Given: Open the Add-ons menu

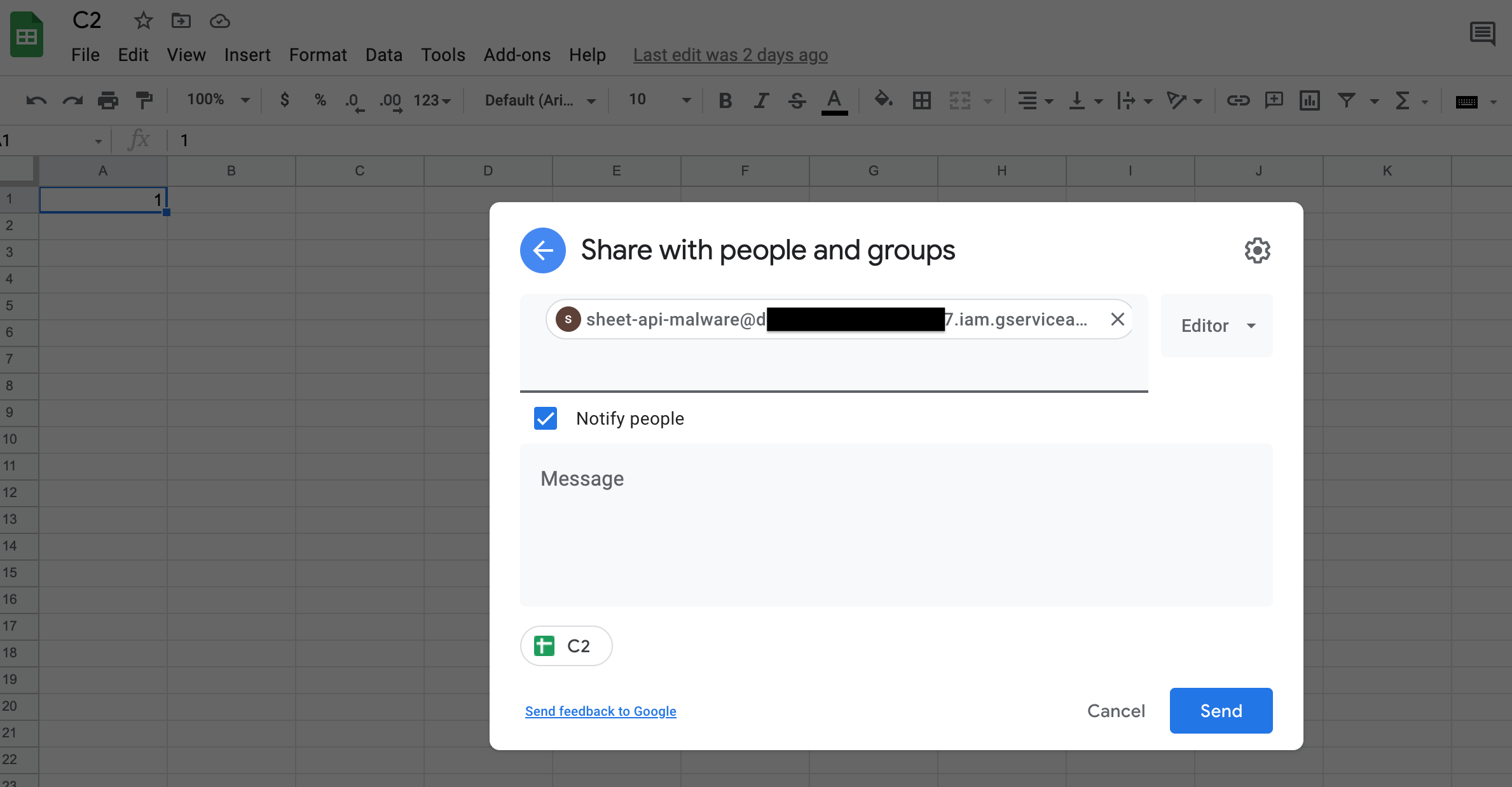Looking at the screenshot, I should coord(517,55).
